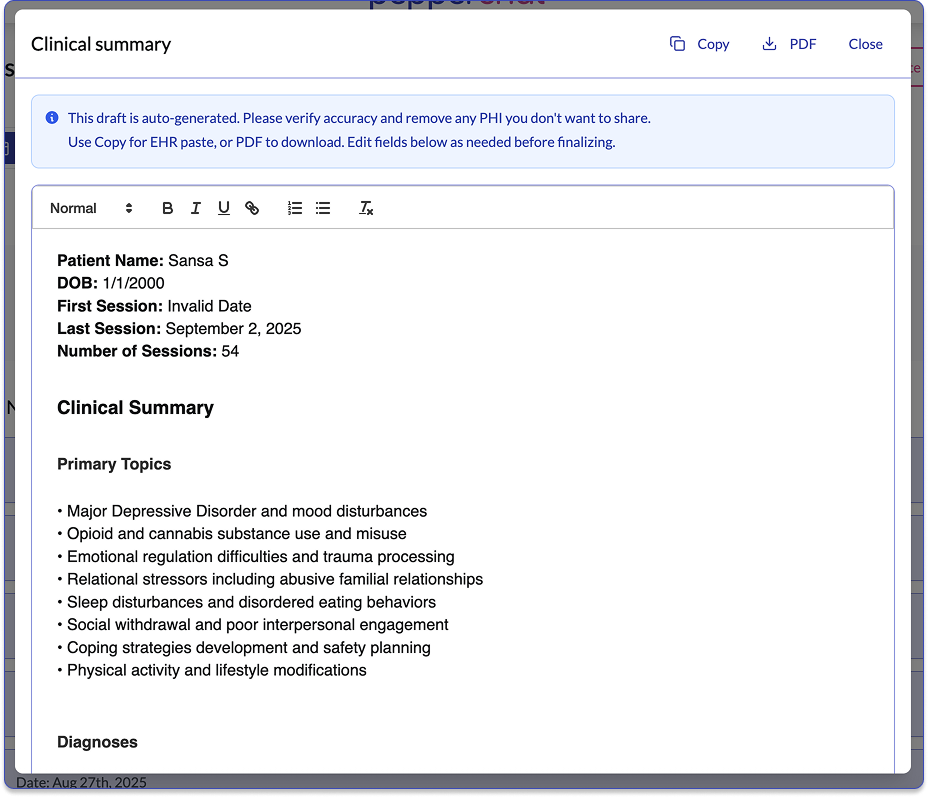Apply underline formatting in editor toolbar

pyautogui.click(x=224, y=208)
